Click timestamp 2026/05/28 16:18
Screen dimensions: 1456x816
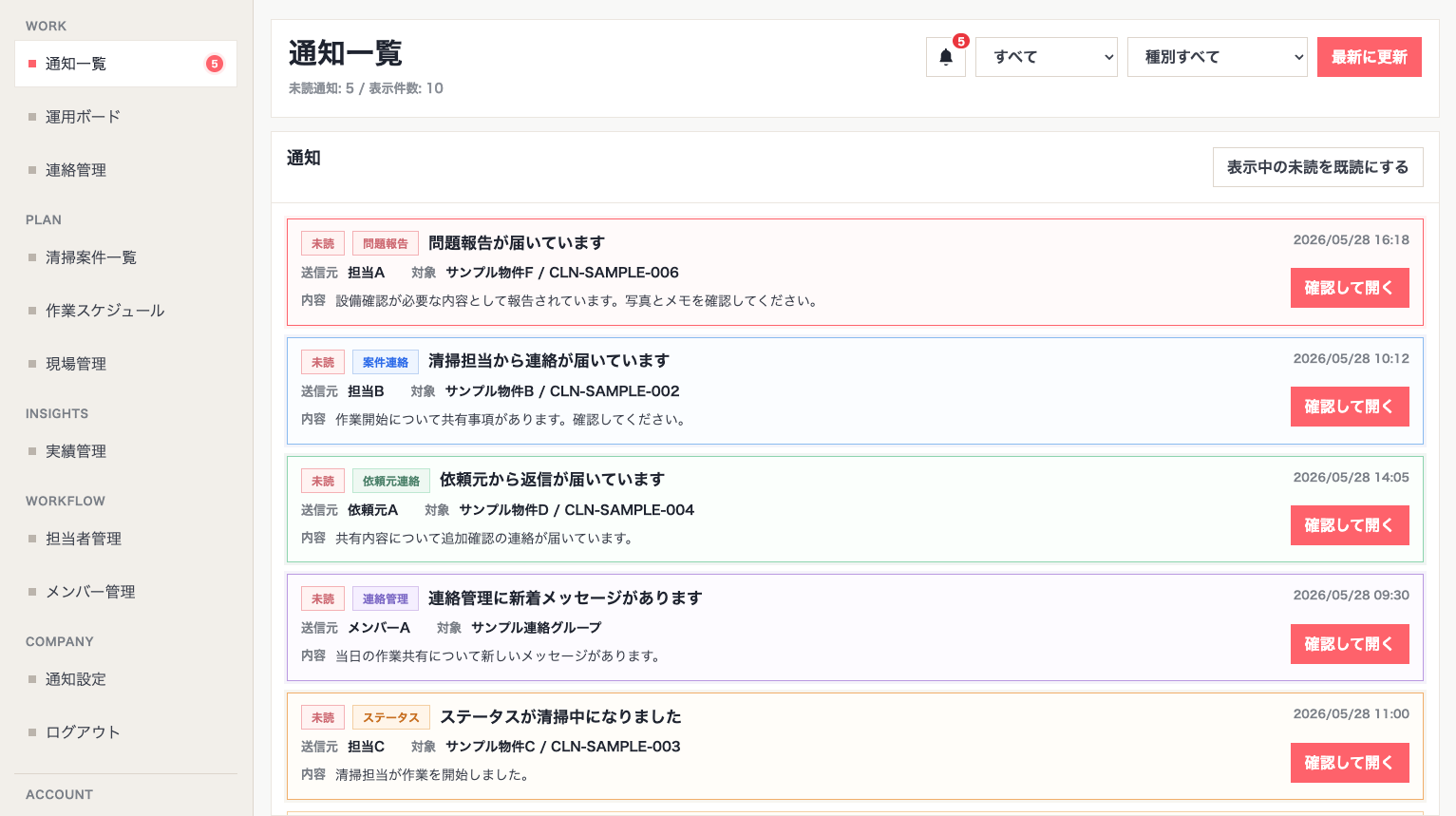(x=1351, y=239)
